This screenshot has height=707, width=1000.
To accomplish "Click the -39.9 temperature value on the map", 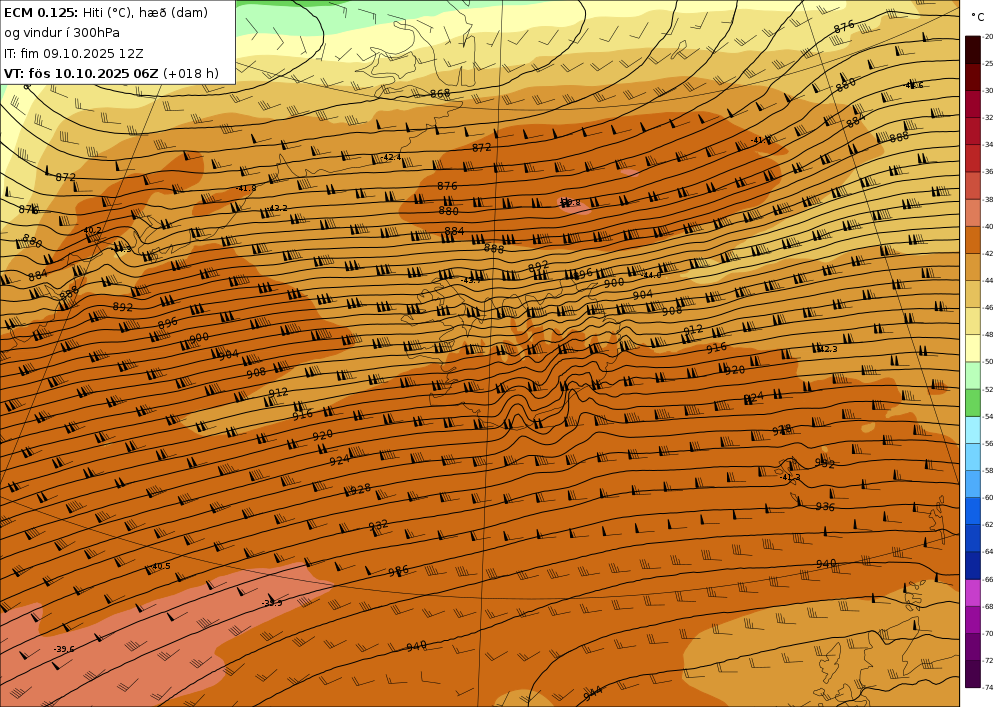I will coord(272,603).
